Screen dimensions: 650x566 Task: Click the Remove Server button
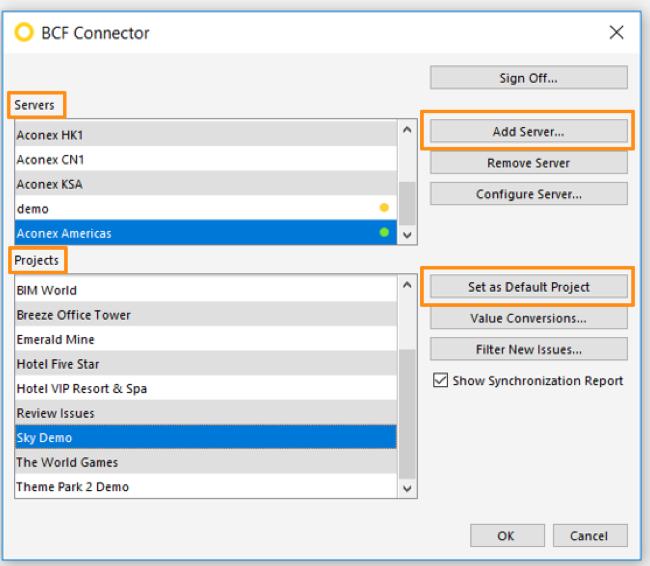click(x=529, y=163)
